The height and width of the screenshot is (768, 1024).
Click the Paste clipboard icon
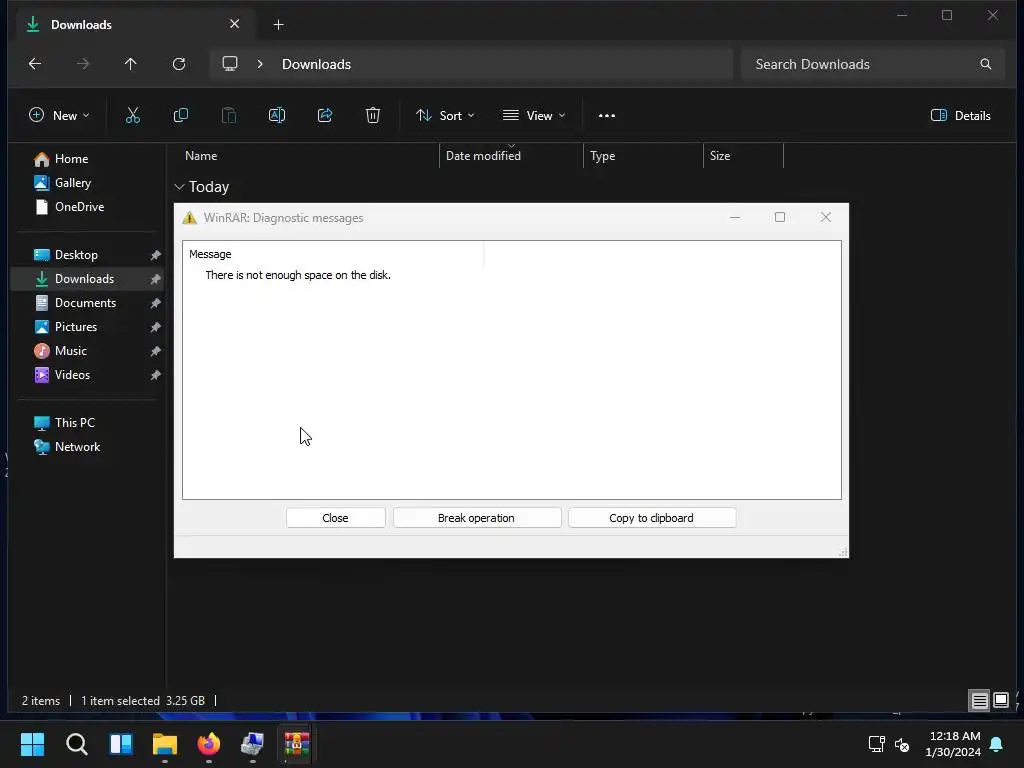[229, 116]
